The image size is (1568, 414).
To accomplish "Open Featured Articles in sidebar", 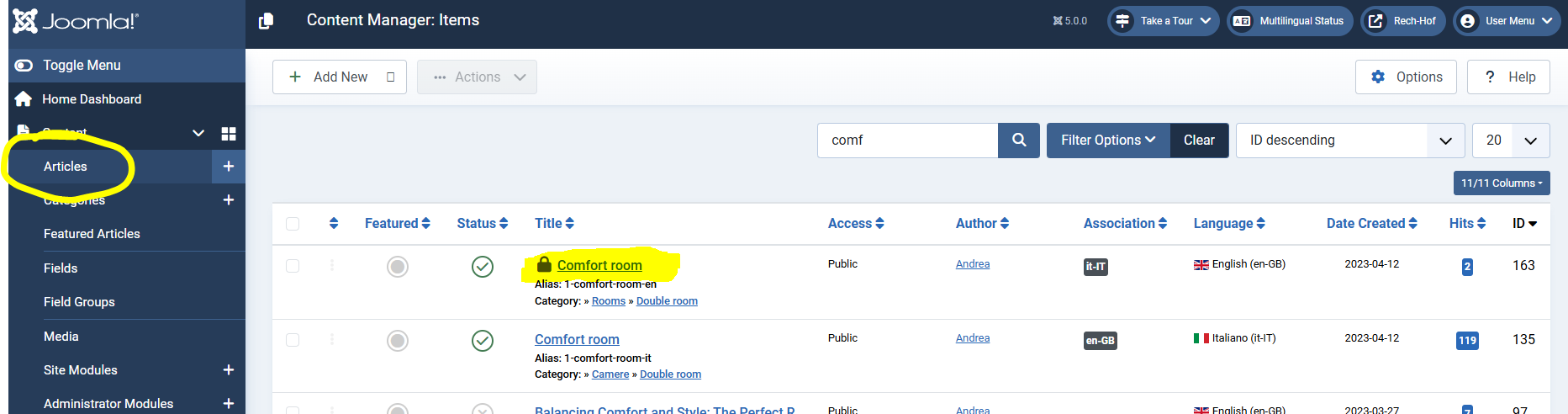I will point(92,234).
